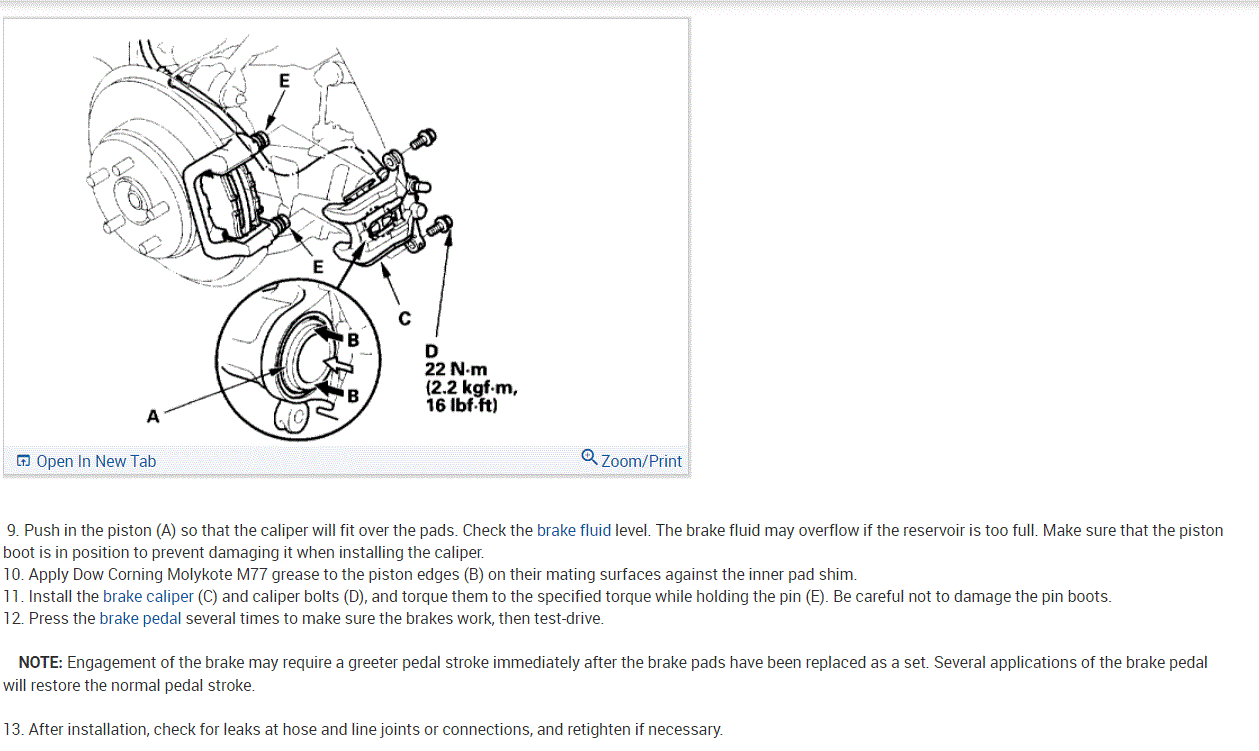Click the Zoom/Print magnifier icon

point(590,458)
